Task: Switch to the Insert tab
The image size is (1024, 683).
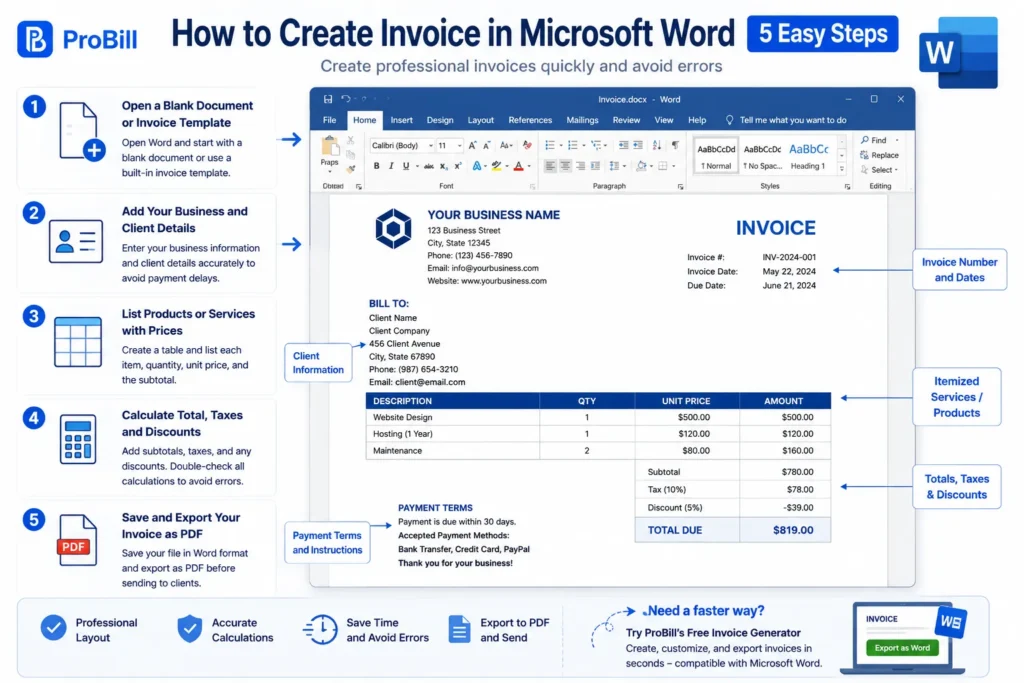Action: click(402, 120)
